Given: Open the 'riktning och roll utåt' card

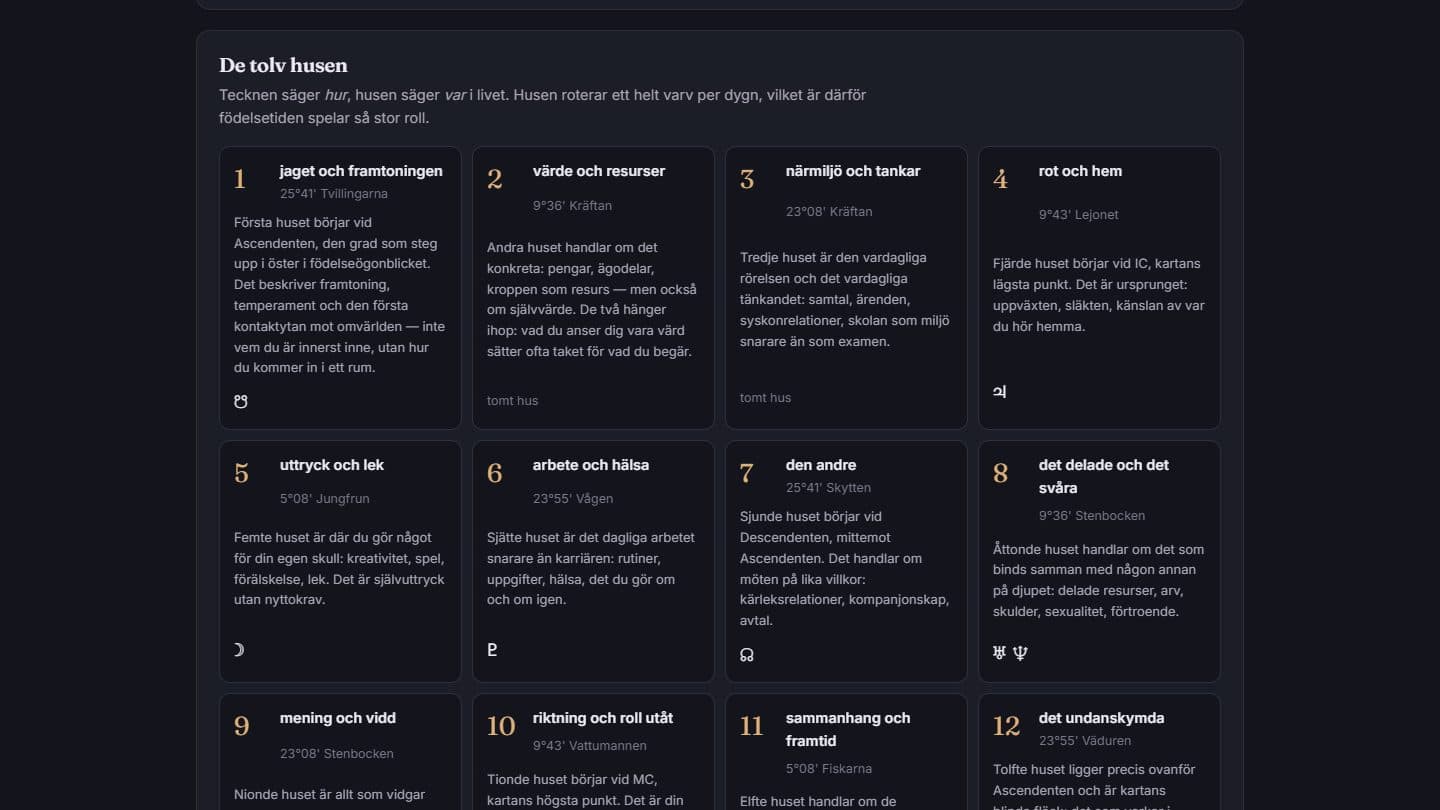Looking at the screenshot, I should point(593,752).
